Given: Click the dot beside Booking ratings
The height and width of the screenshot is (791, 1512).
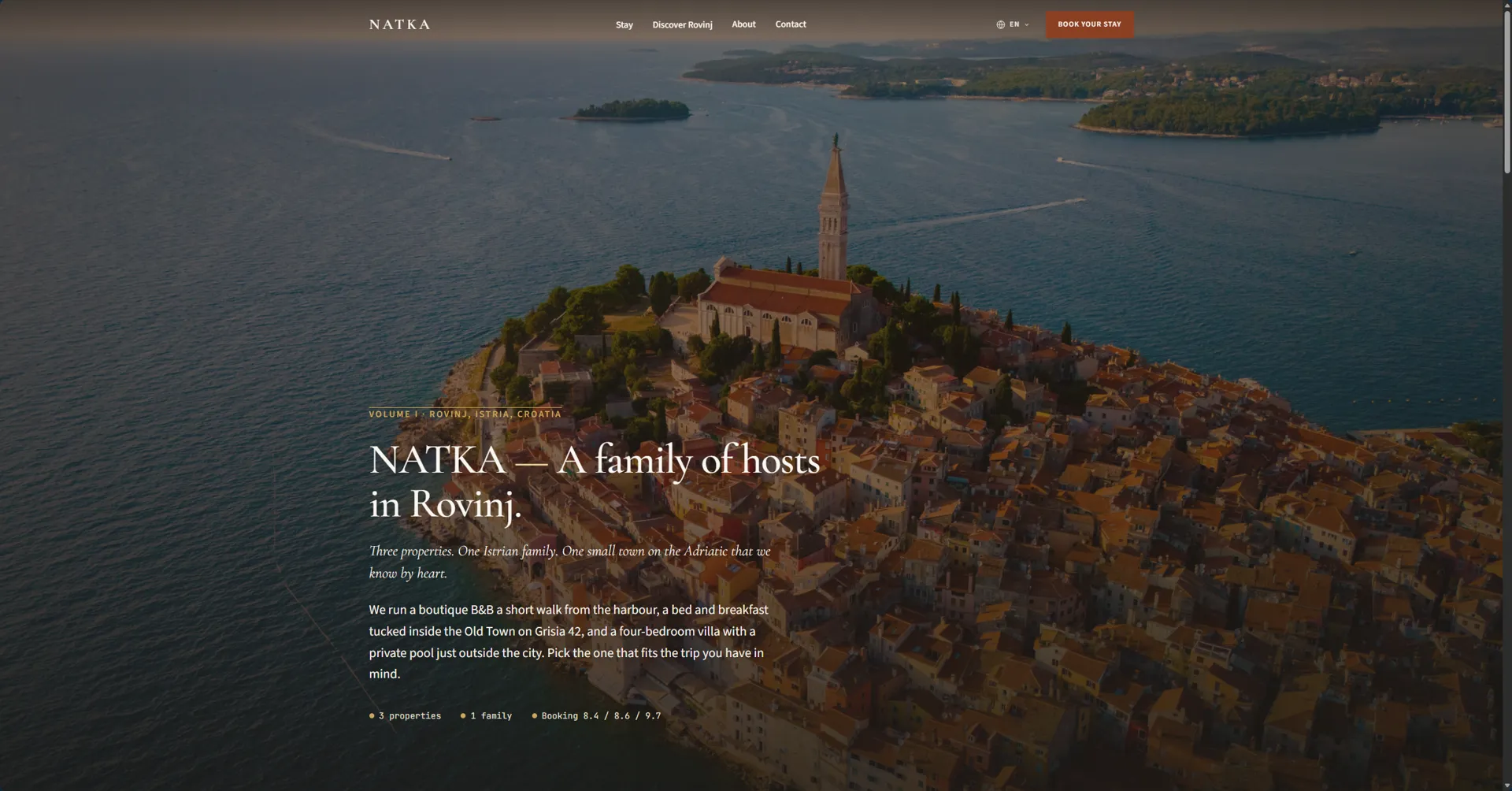Looking at the screenshot, I should click(x=534, y=716).
